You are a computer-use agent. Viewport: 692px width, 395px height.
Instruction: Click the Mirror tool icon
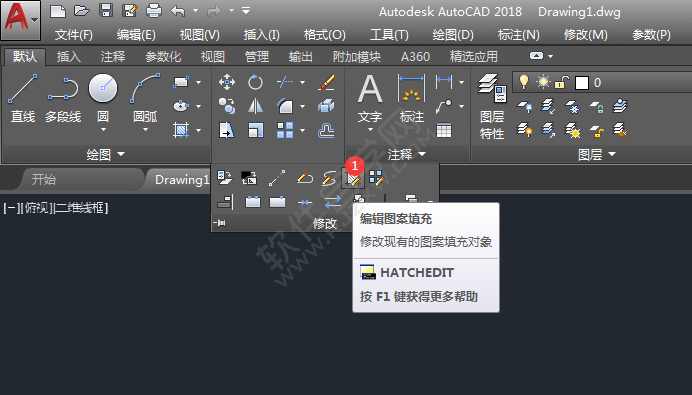point(255,106)
